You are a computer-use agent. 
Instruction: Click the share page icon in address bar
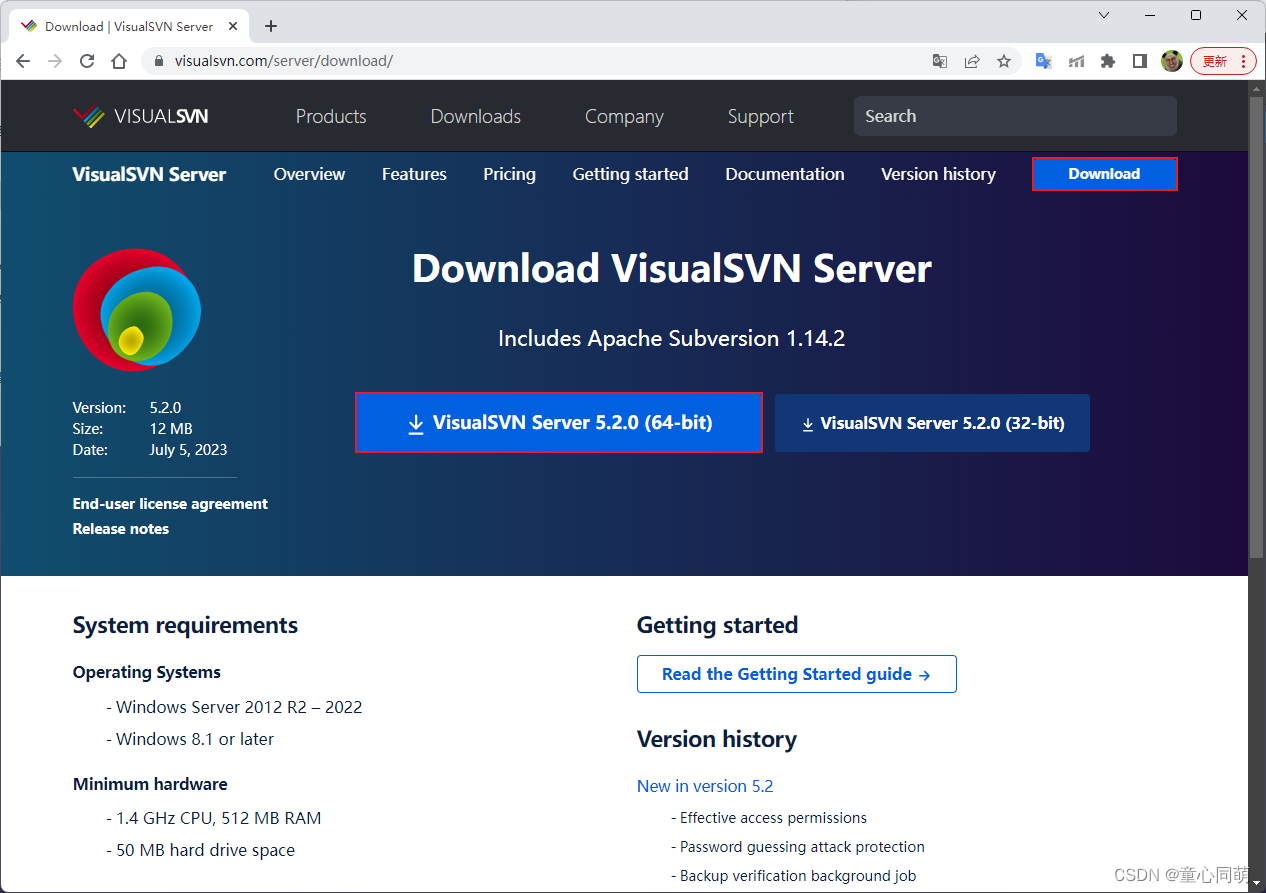tap(972, 61)
